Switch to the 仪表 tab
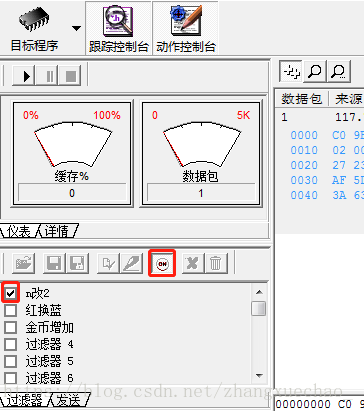Image resolution: width=364 pixels, height=411 pixels. [19, 231]
